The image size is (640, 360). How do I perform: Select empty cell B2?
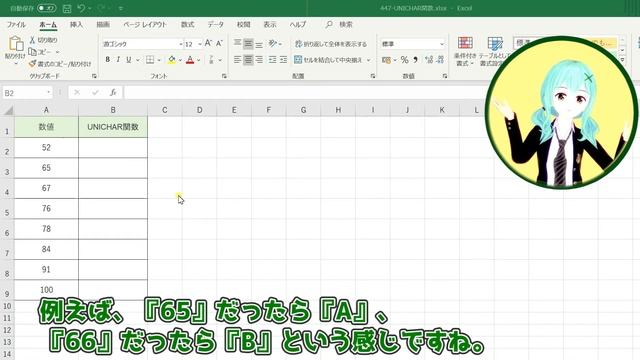[x=113, y=147]
